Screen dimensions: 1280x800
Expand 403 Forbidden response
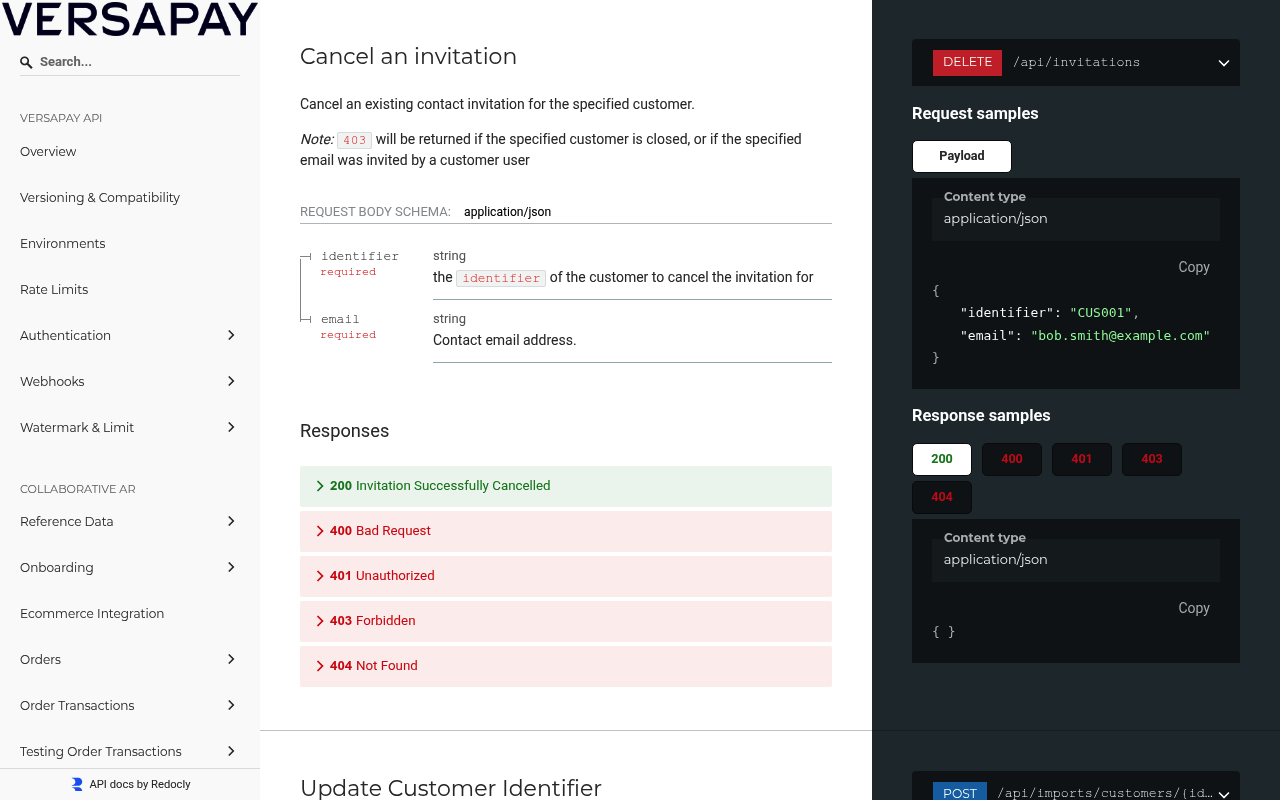(566, 621)
